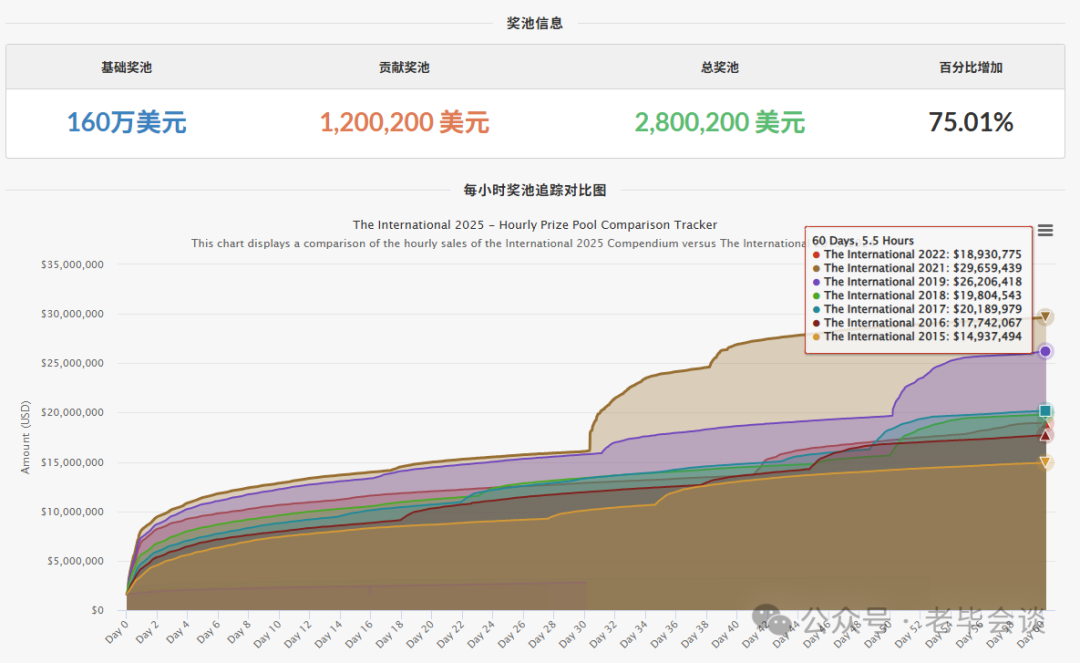Click the contributed prize value 1,200,200 美元
Screen dimensions: 1080x663
(x=404, y=123)
